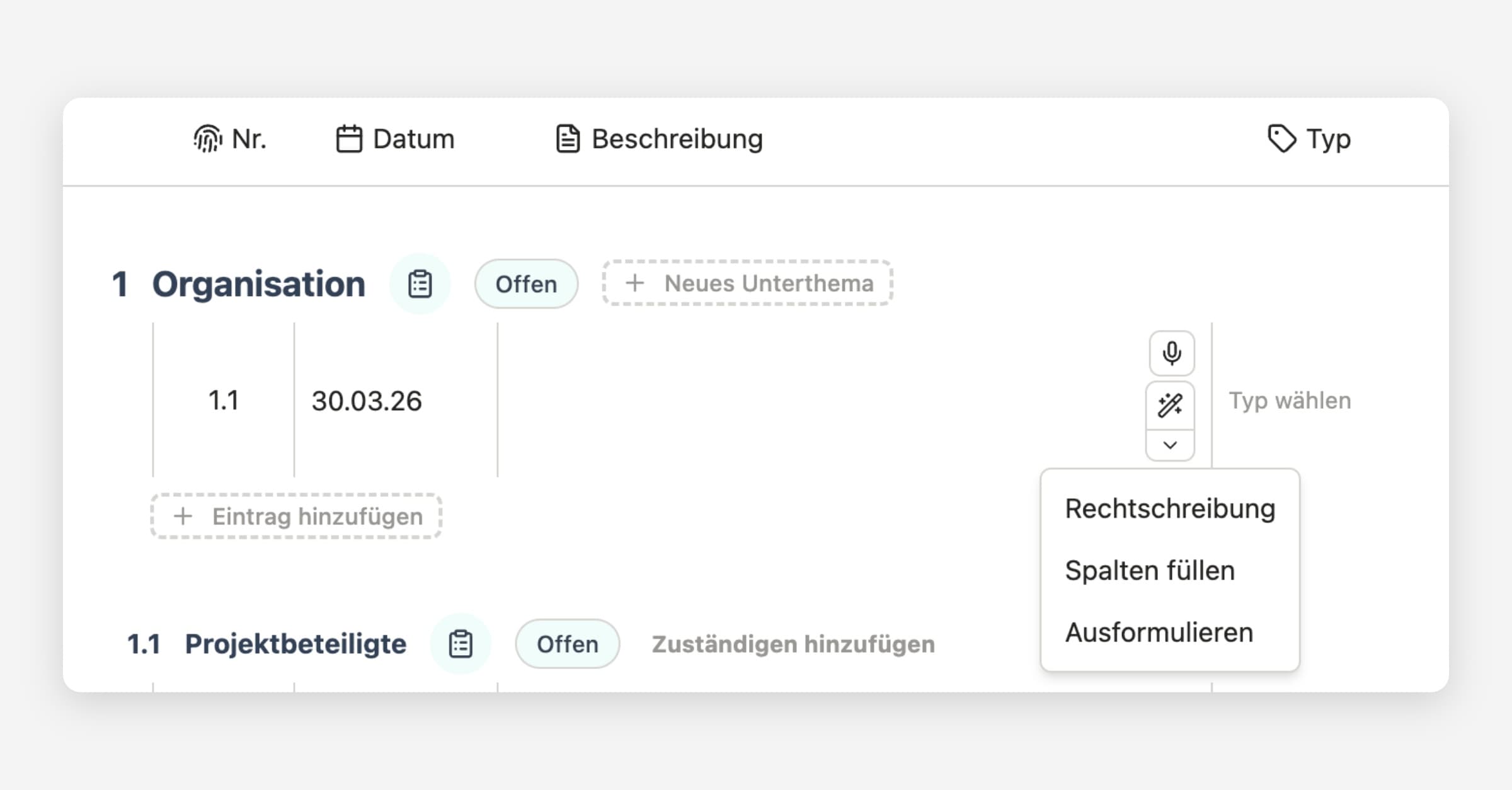
Task: Click the document Beschreibung column icon
Action: click(x=567, y=139)
